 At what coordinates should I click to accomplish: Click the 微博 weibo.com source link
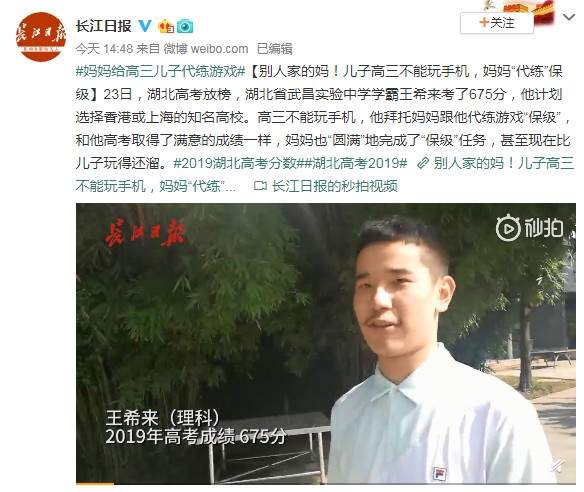click(x=206, y=48)
